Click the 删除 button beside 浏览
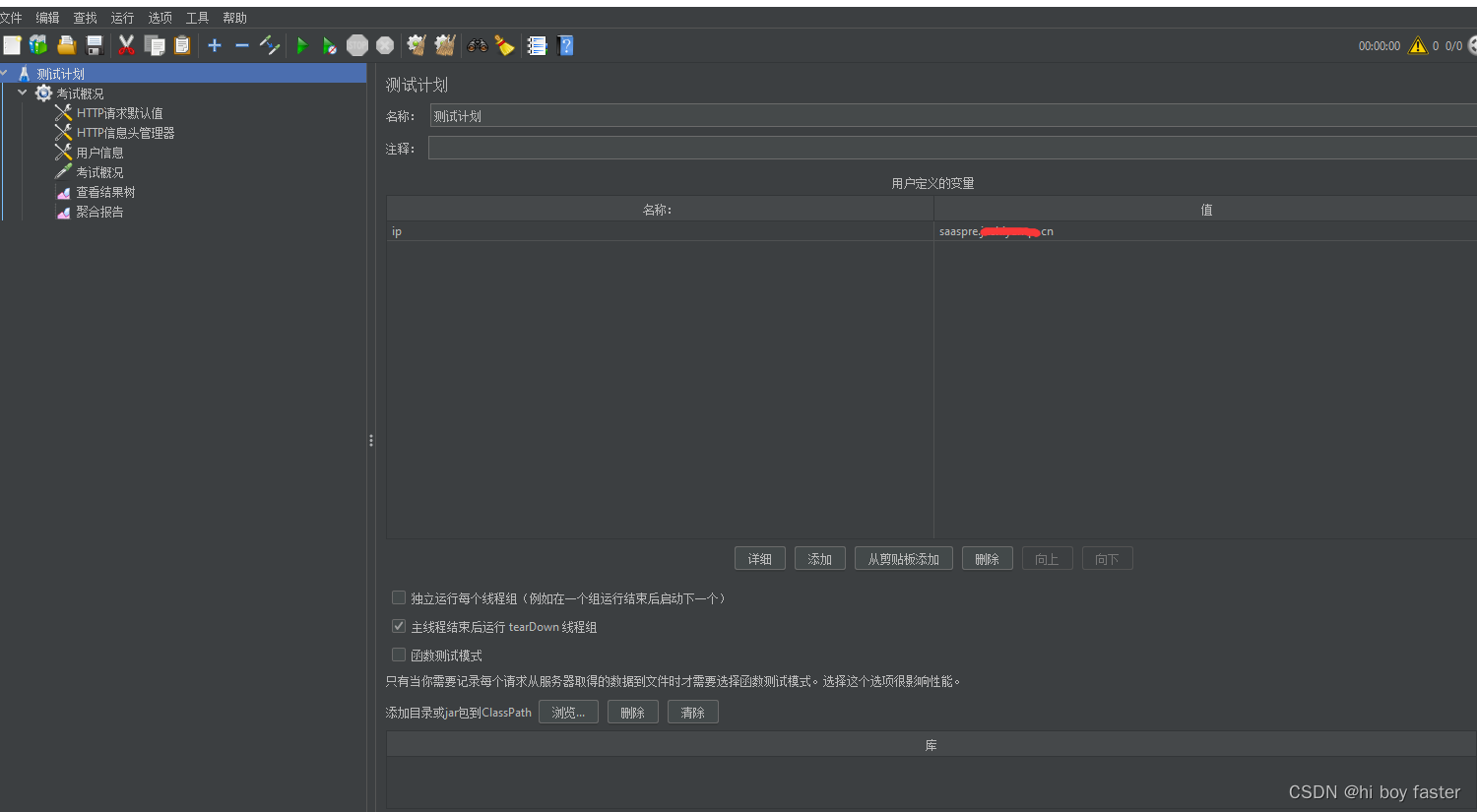Viewport: 1477px width, 812px height. tap(633, 713)
